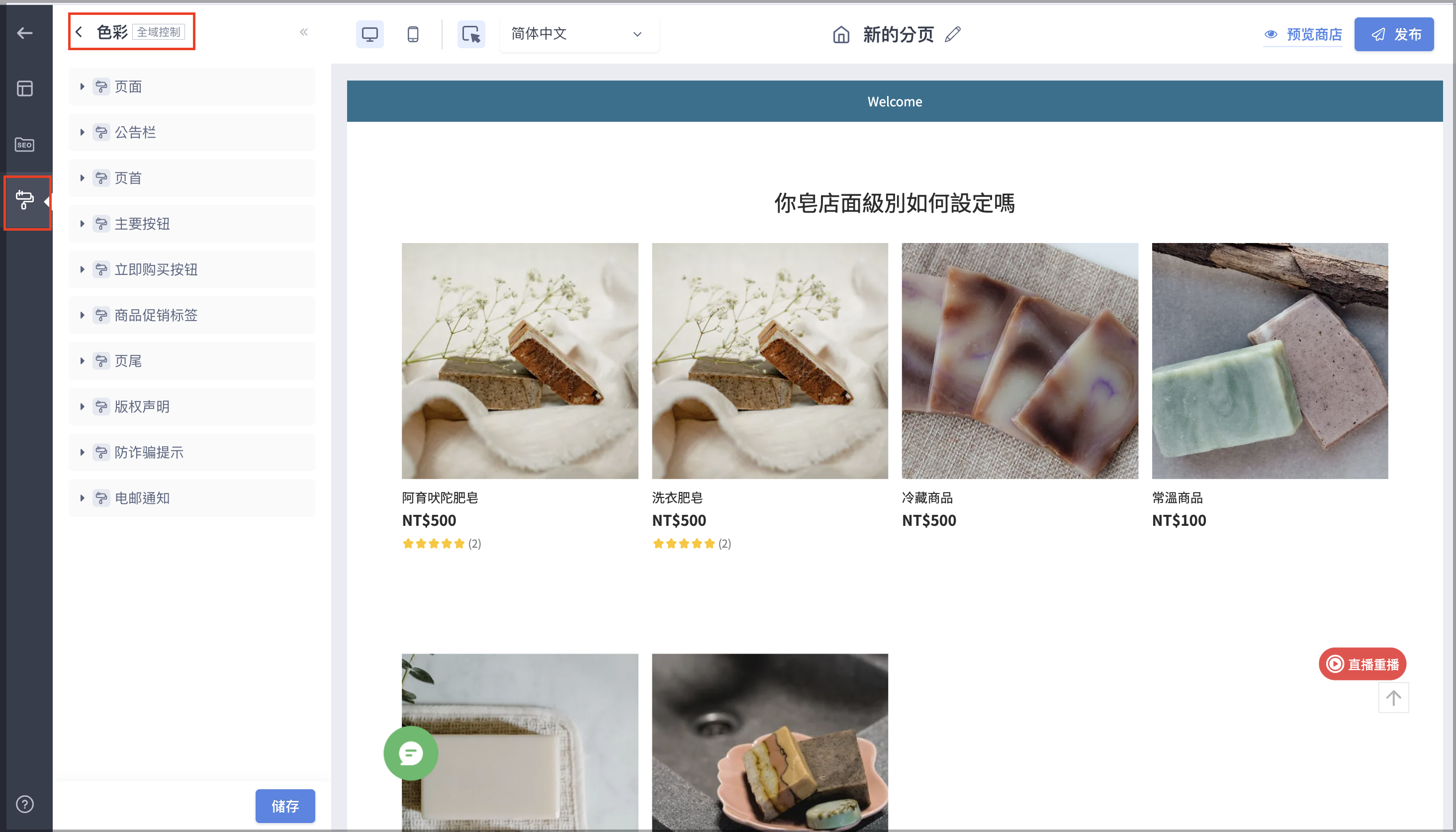Screen dimensions: 1456x832
Task: Open the soap on pink dish image
Action: 769,742
